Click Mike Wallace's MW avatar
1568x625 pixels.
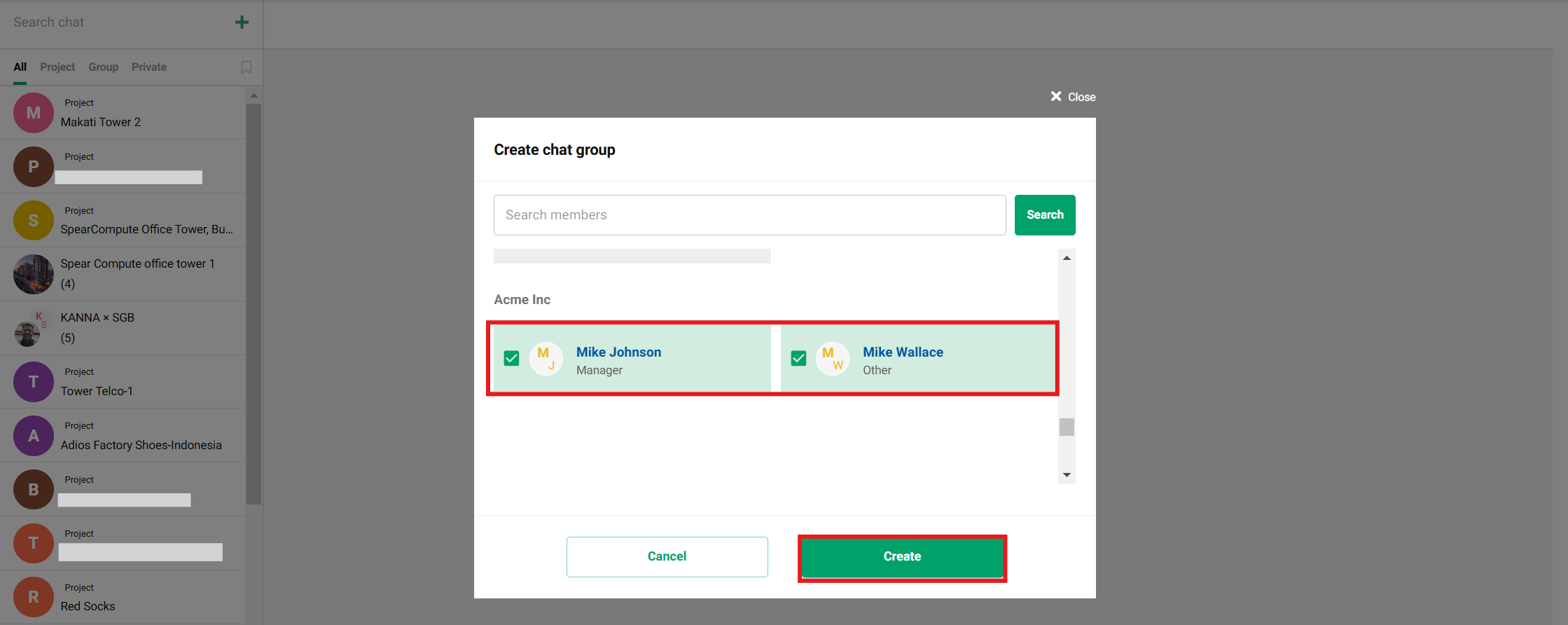[833, 359]
